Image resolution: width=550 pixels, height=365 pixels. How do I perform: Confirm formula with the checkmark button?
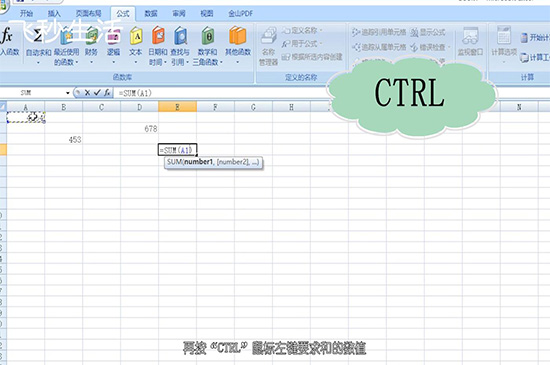(97, 93)
